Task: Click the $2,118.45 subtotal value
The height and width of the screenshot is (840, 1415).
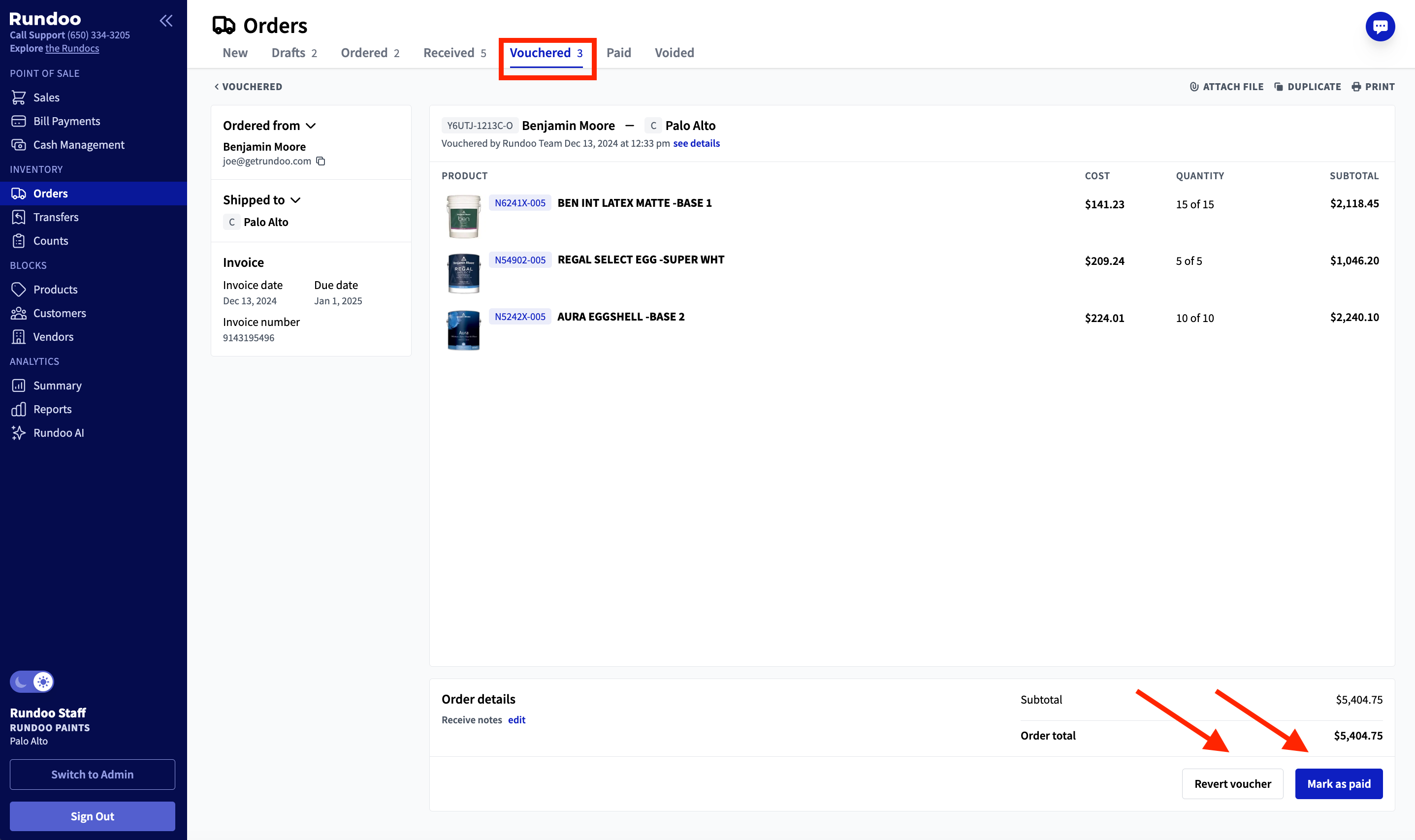Action: click(1354, 203)
